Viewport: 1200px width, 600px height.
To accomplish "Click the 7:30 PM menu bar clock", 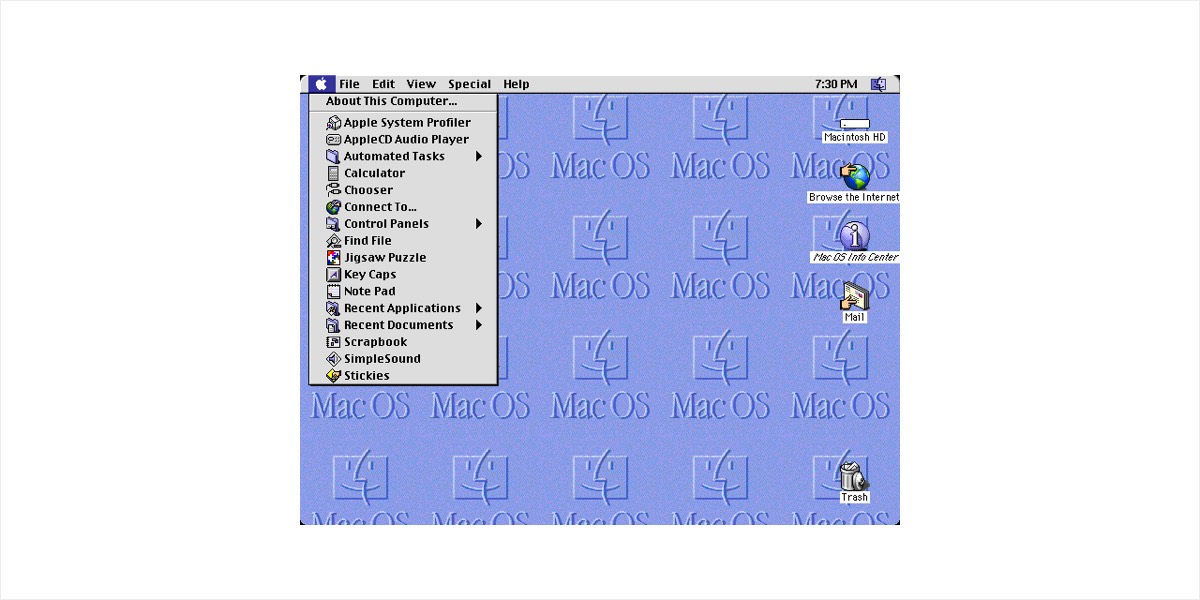I will point(836,84).
